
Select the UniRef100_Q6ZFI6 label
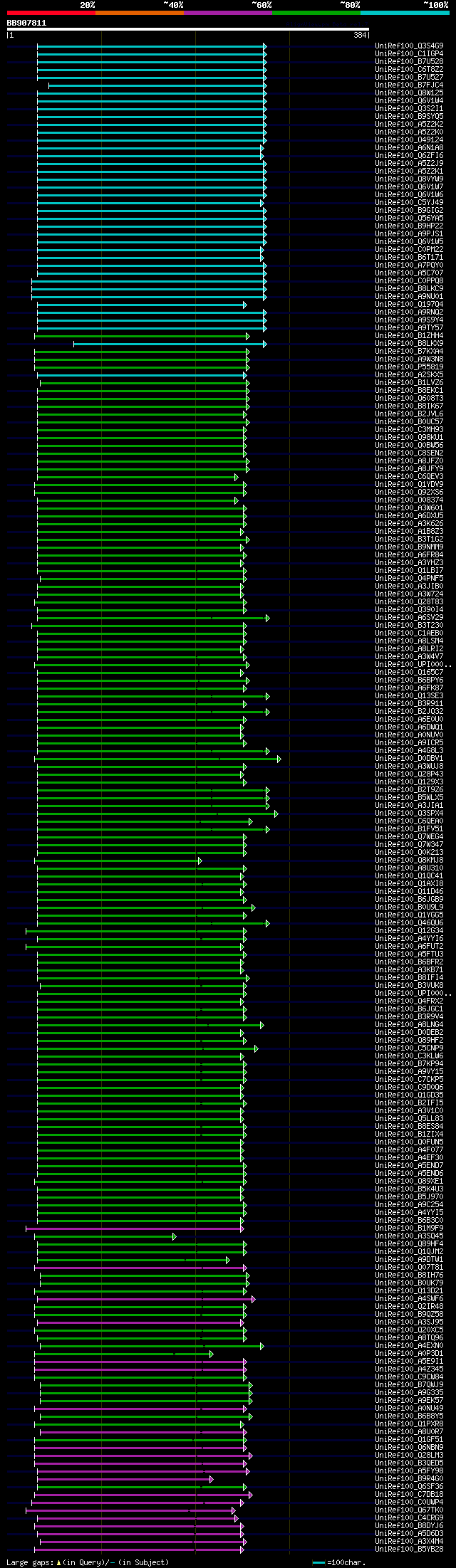tap(409, 156)
